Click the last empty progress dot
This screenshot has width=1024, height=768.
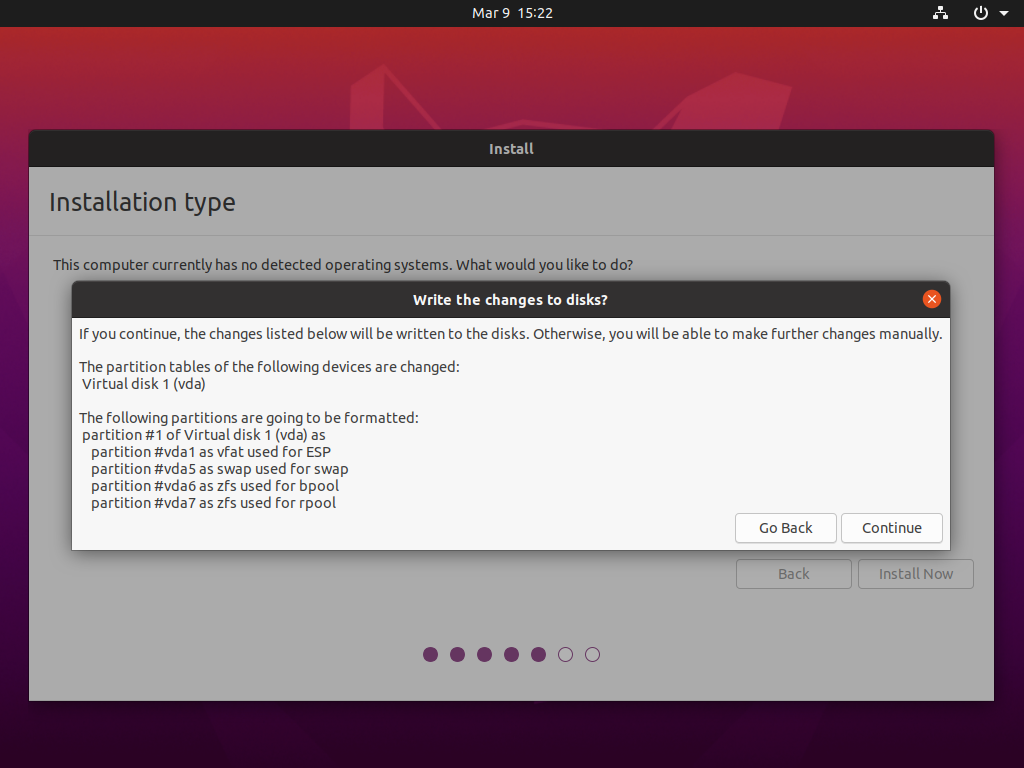592,654
